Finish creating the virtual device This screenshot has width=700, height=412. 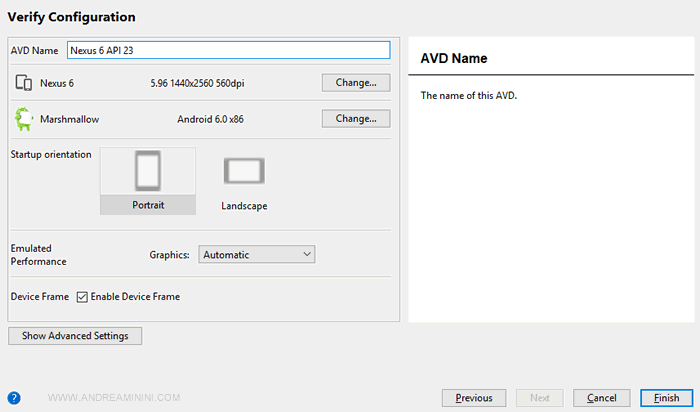tap(667, 398)
